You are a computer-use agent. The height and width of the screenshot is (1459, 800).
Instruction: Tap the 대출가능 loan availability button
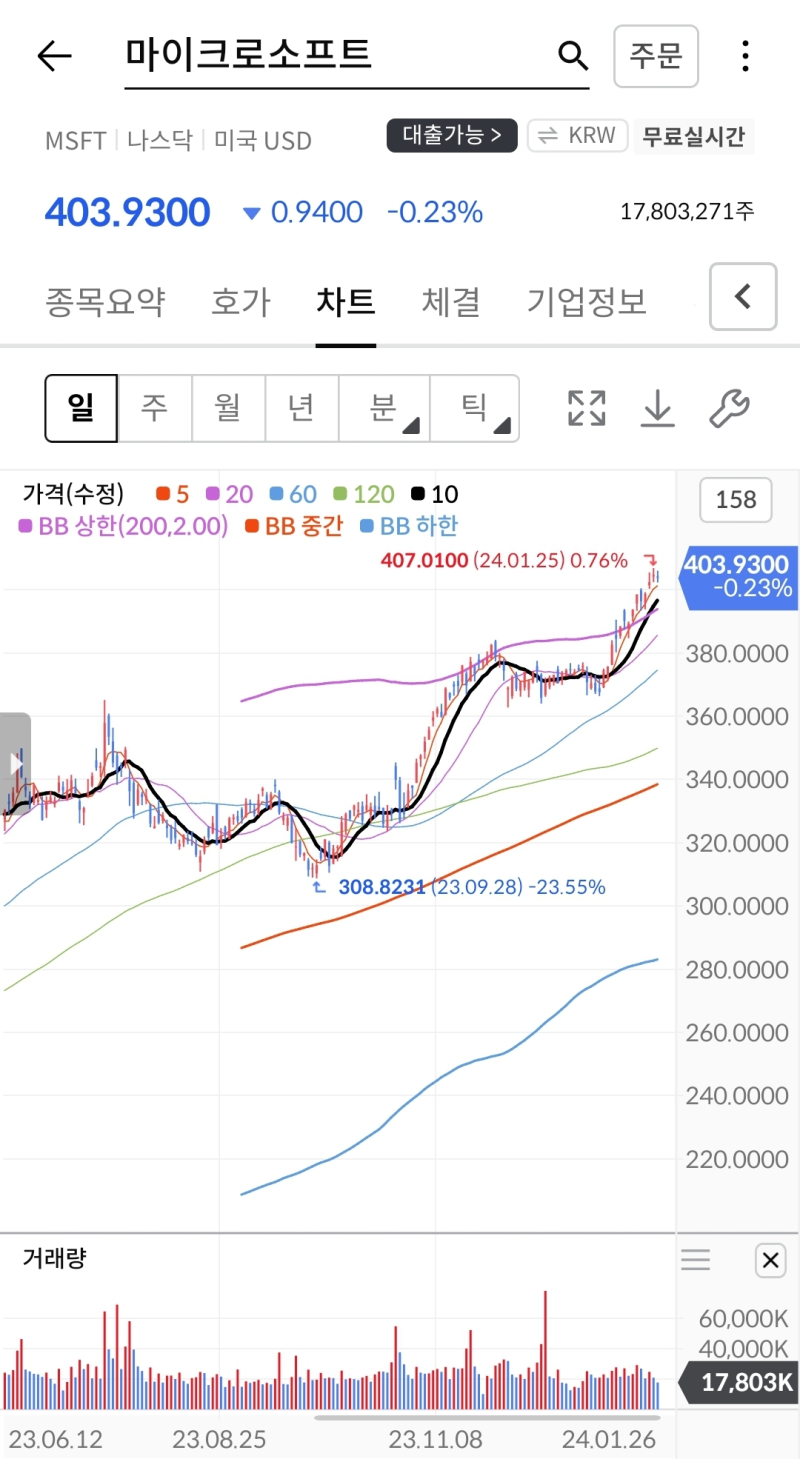point(452,136)
